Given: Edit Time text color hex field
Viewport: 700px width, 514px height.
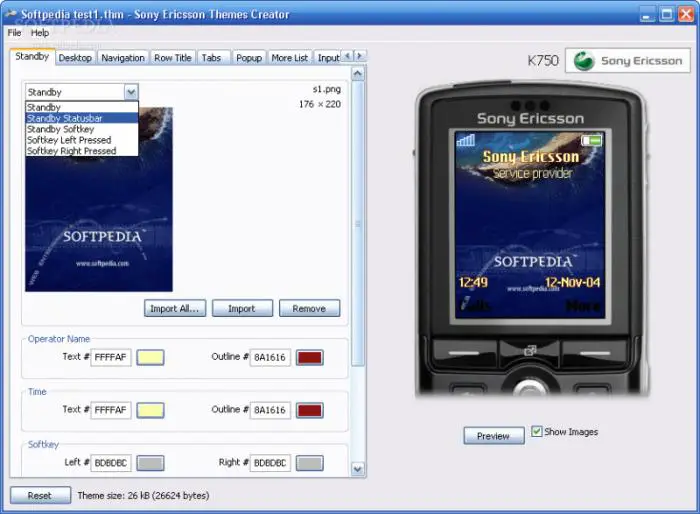Looking at the screenshot, I should click(111, 410).
